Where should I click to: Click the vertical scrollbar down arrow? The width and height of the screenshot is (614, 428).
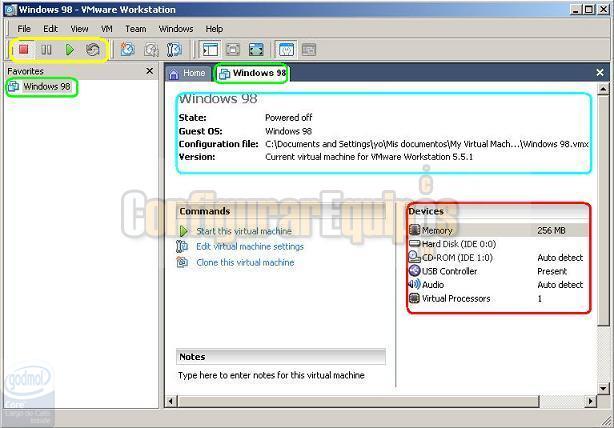(603, 388)
